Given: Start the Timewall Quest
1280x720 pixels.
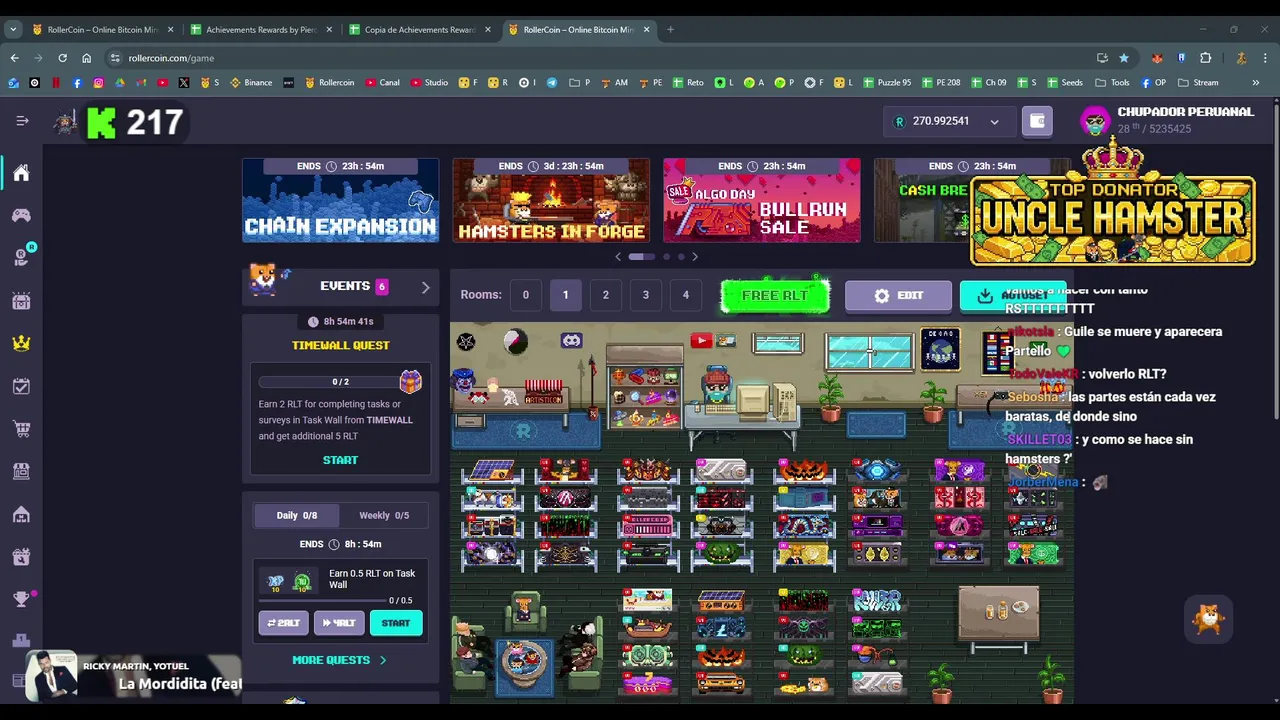Looking at the screenshot, I should coord(340,460).
